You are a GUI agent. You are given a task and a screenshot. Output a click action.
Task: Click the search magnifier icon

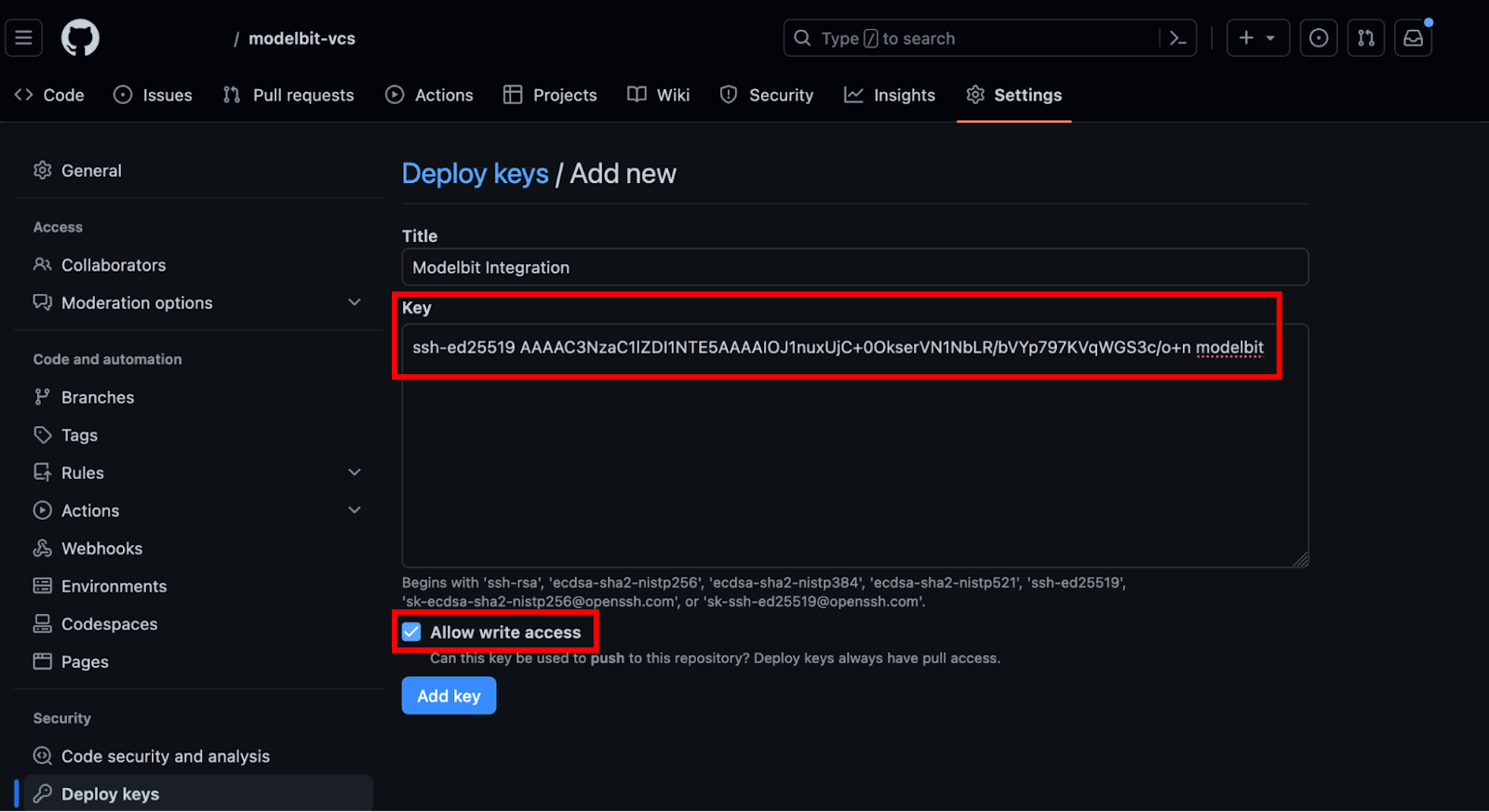pos(802,38)
